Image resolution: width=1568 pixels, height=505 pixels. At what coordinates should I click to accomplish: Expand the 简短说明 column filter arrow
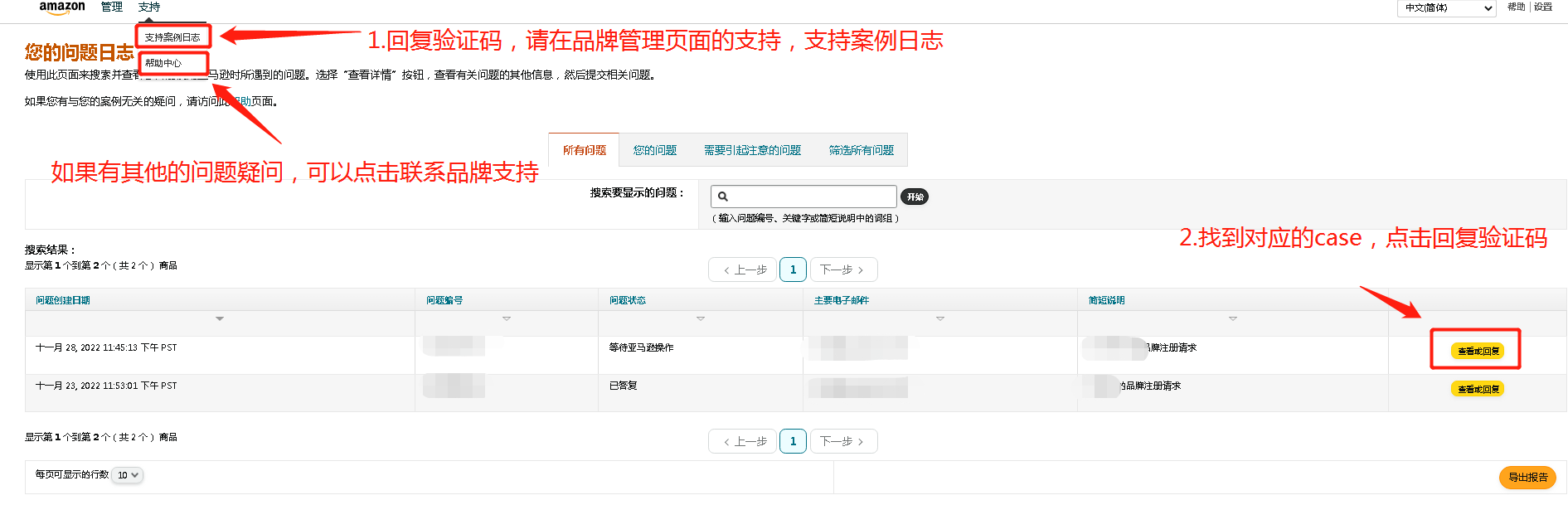coord(1233,318)
